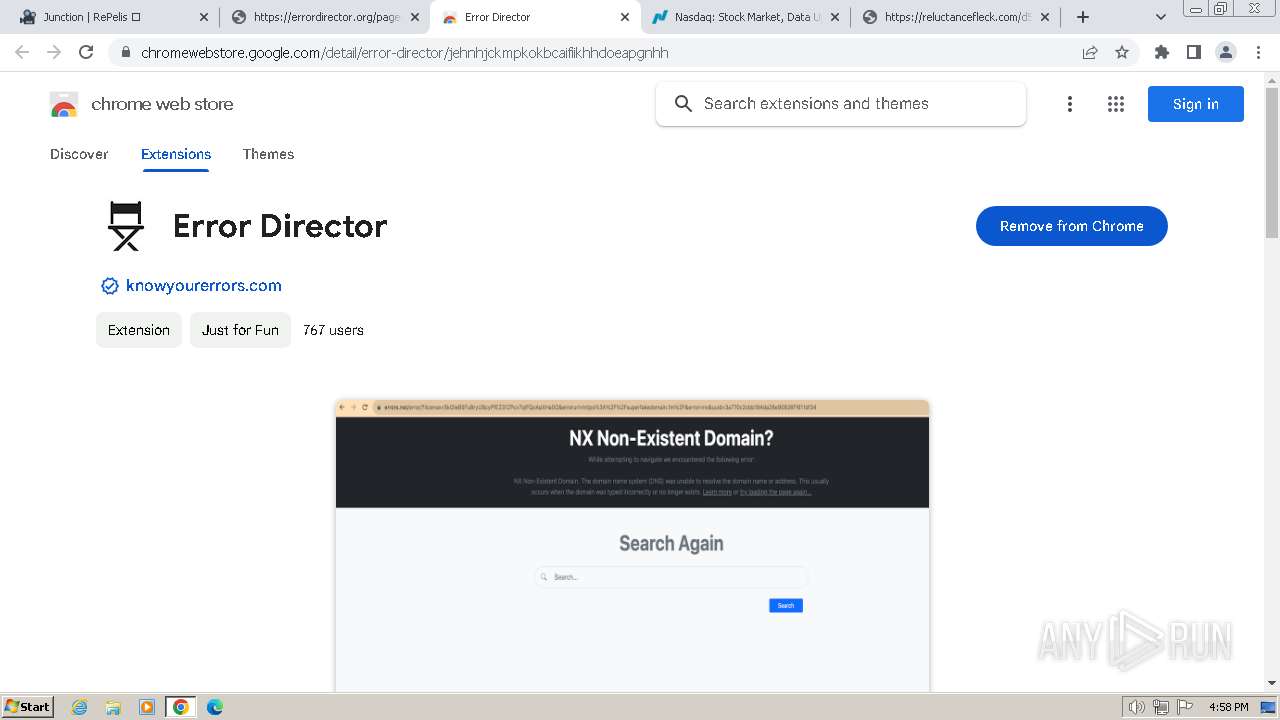Launch Internet Explorer from taskbar
1280x720 pixels.
(80, 707)
